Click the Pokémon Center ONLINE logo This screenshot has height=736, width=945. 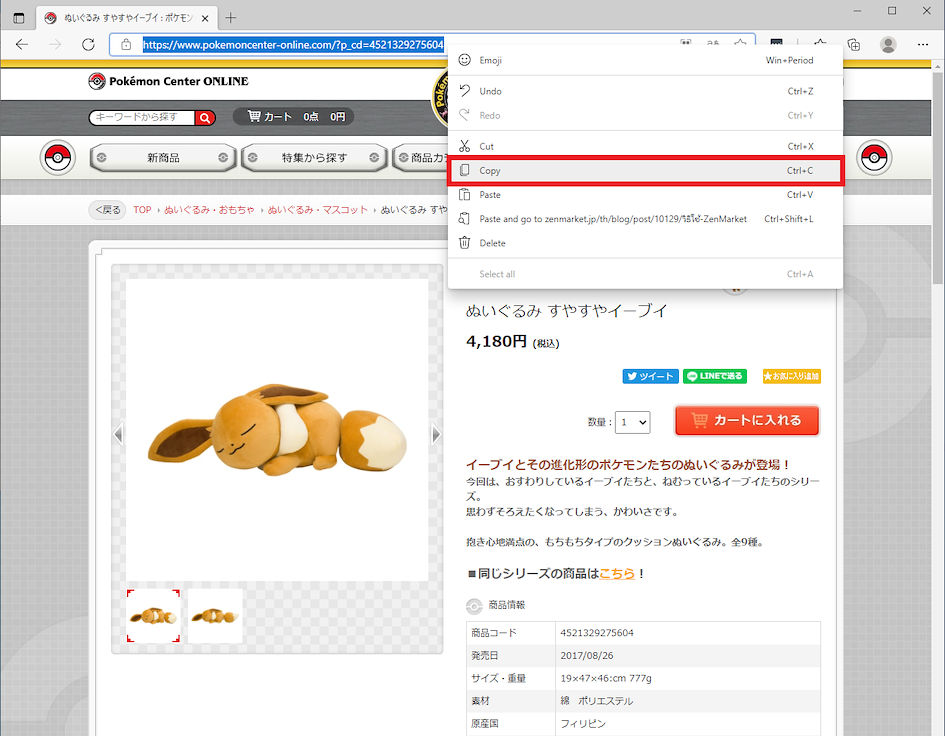click(168, 81)
